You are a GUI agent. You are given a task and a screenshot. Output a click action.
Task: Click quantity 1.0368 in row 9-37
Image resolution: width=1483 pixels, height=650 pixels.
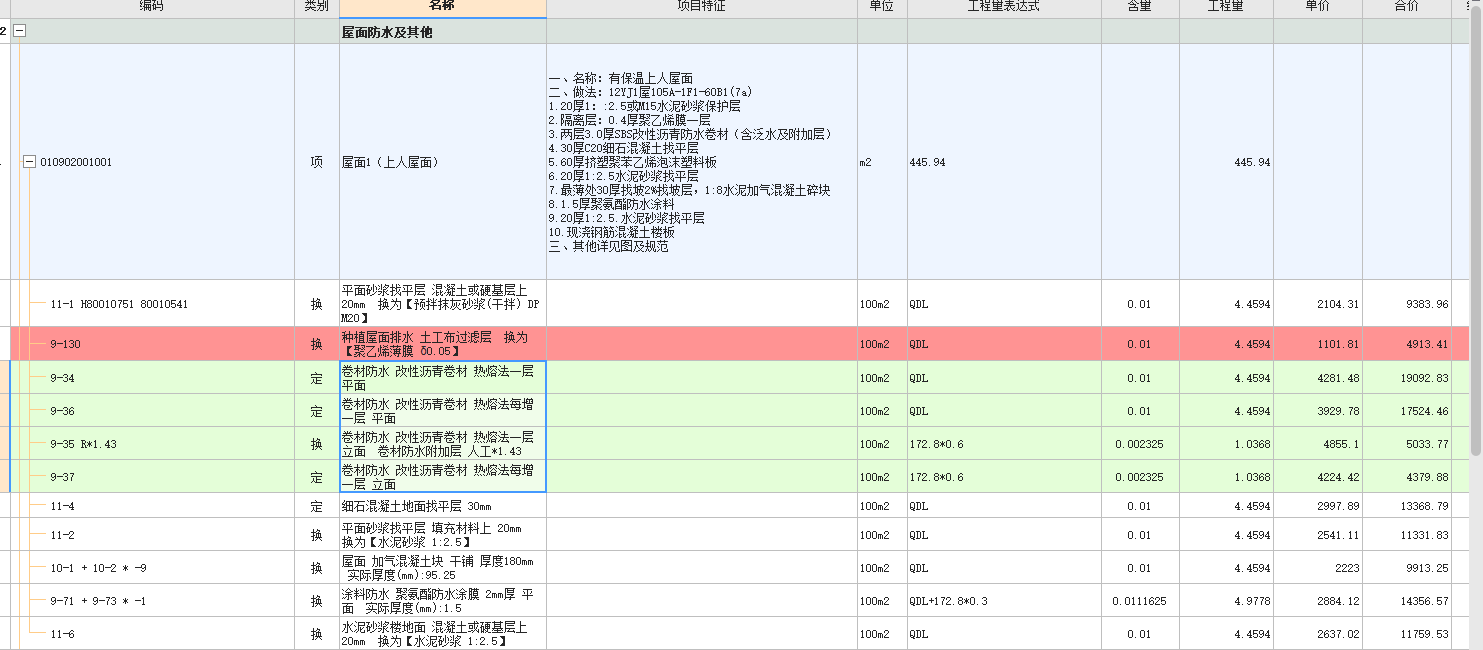coord(1226,477)
